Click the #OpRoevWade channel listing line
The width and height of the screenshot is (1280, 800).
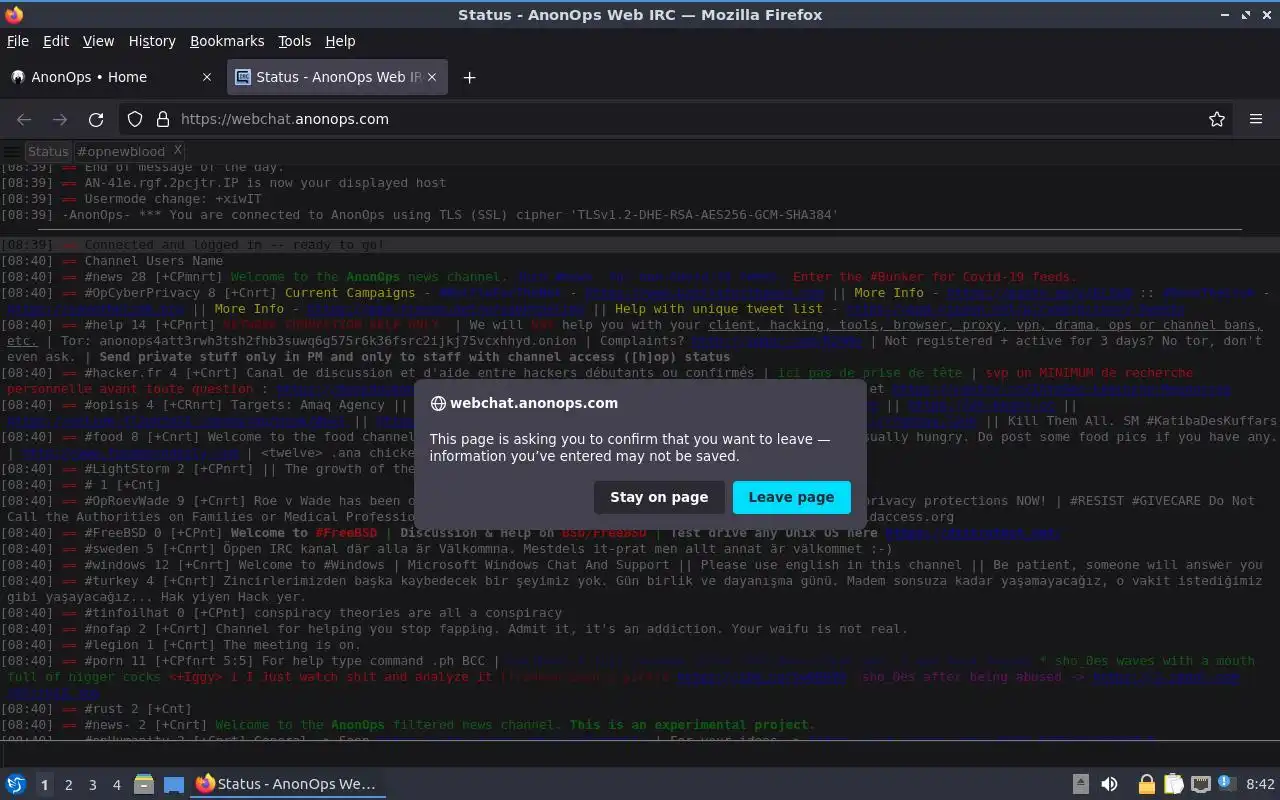[630, 508]
